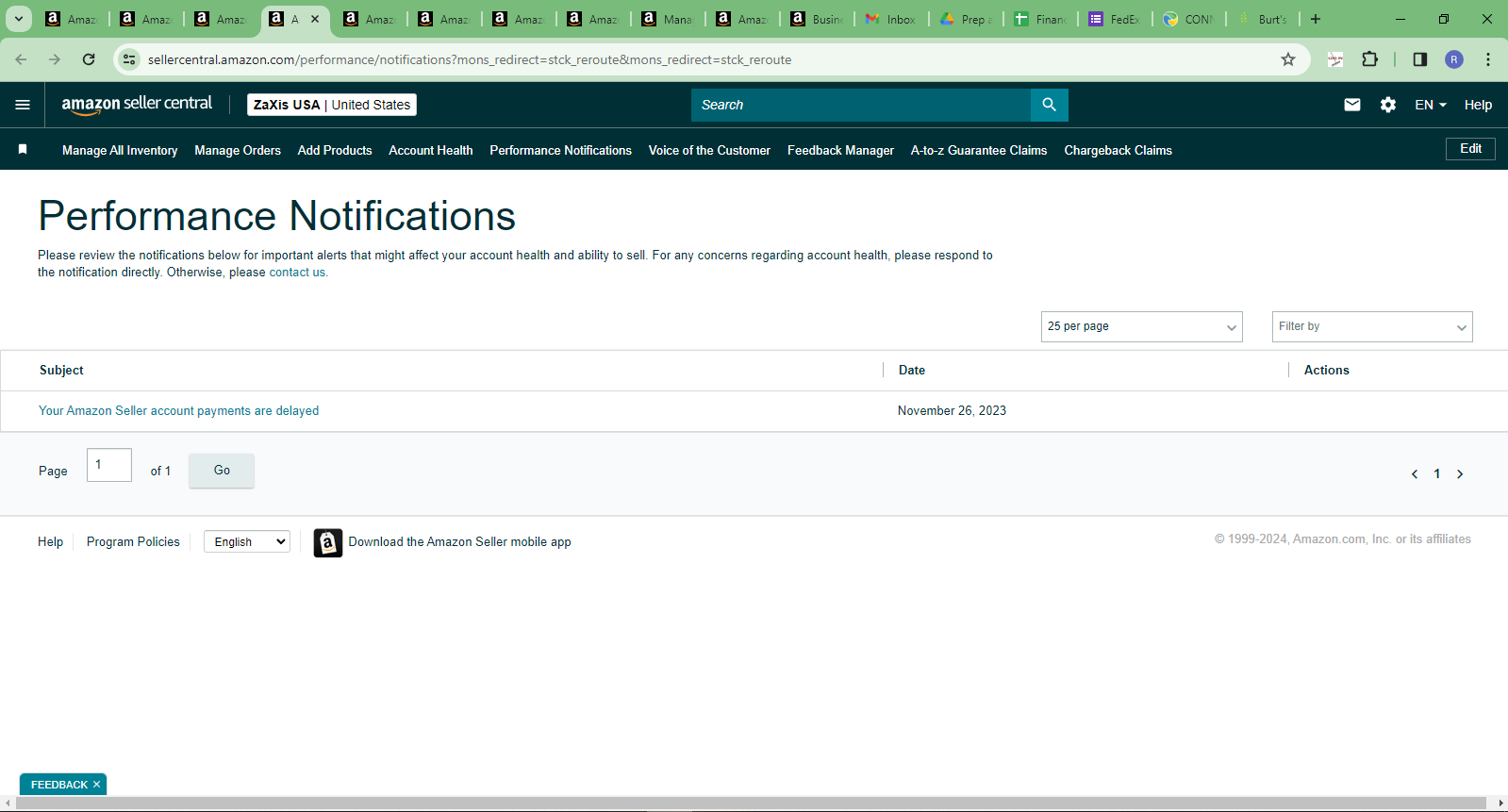
Task: Click the browser back arrow
Action: tap(21, 59)
